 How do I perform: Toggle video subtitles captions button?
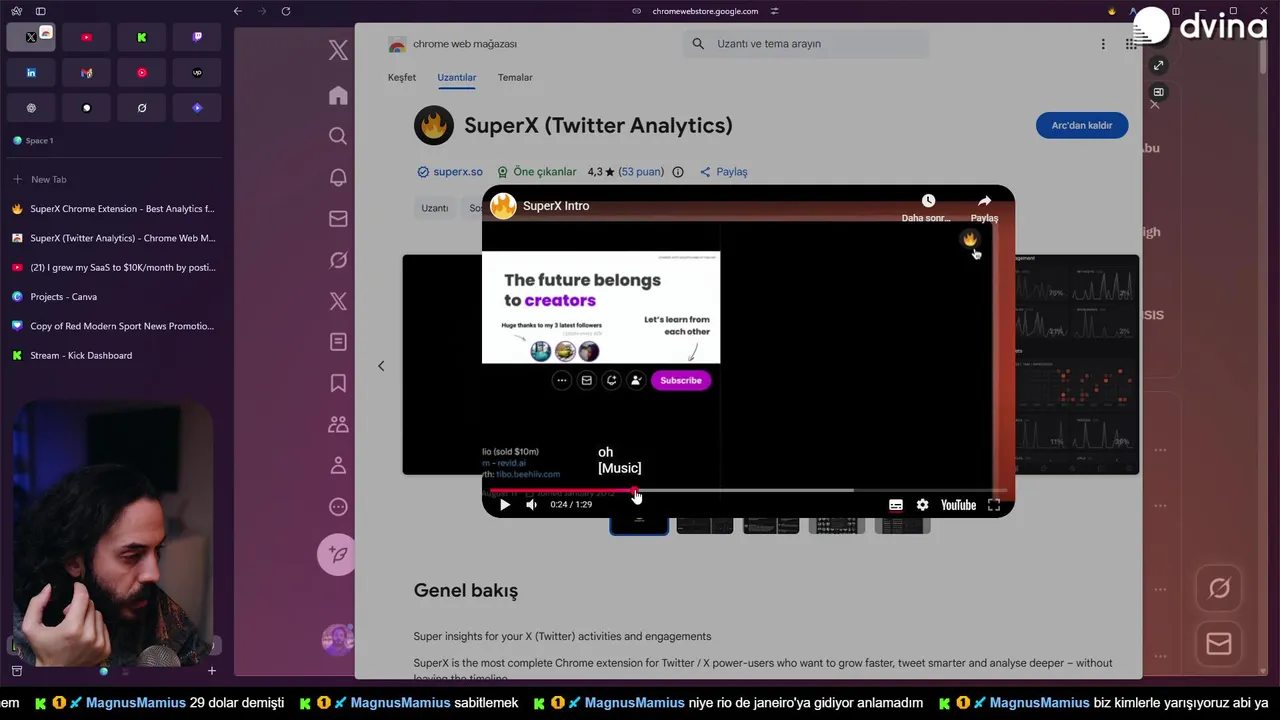(x=896, y=505)
